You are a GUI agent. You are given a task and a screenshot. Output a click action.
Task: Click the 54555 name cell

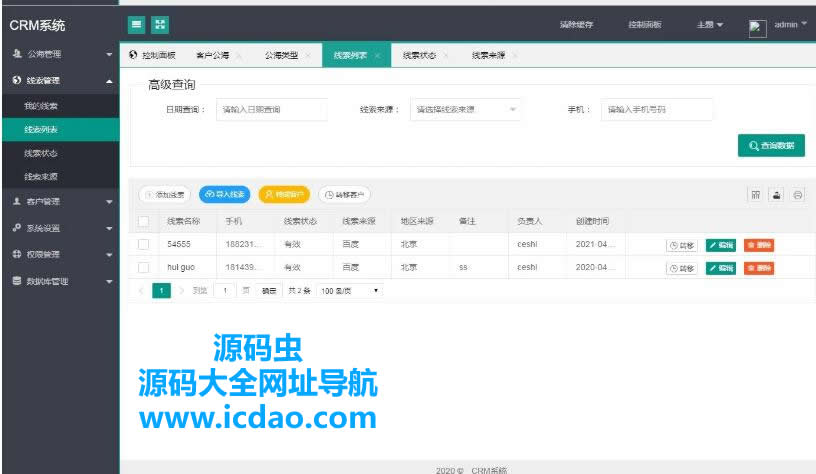pyautogui.click(x=179, y=244)
